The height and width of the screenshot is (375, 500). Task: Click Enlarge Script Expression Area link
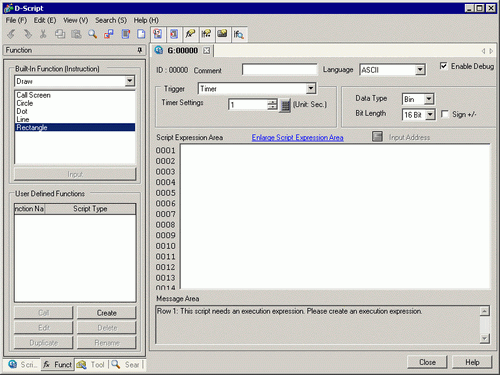pyautogui.click(x=297, y=137)
